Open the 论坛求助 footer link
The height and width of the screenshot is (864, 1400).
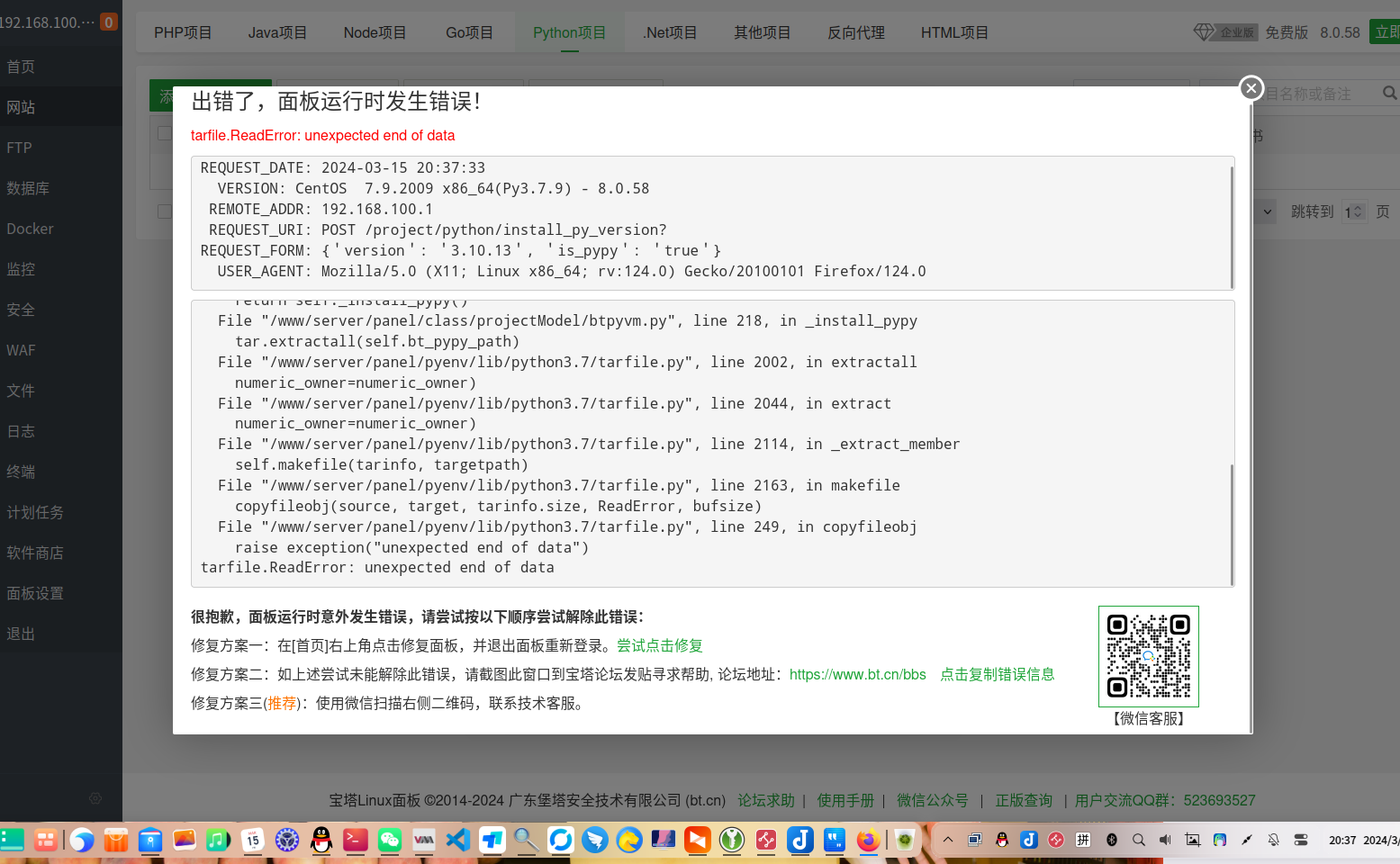click(766, 800)
